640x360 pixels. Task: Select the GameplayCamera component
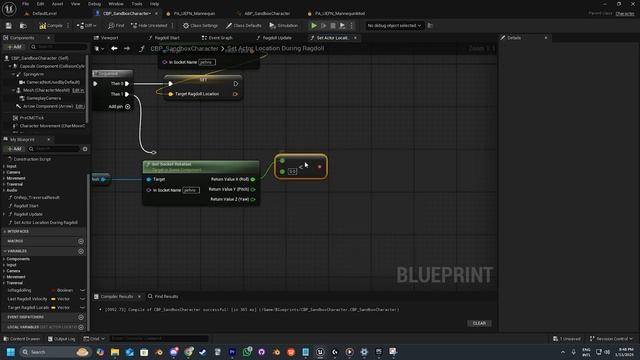coord(43,98)
